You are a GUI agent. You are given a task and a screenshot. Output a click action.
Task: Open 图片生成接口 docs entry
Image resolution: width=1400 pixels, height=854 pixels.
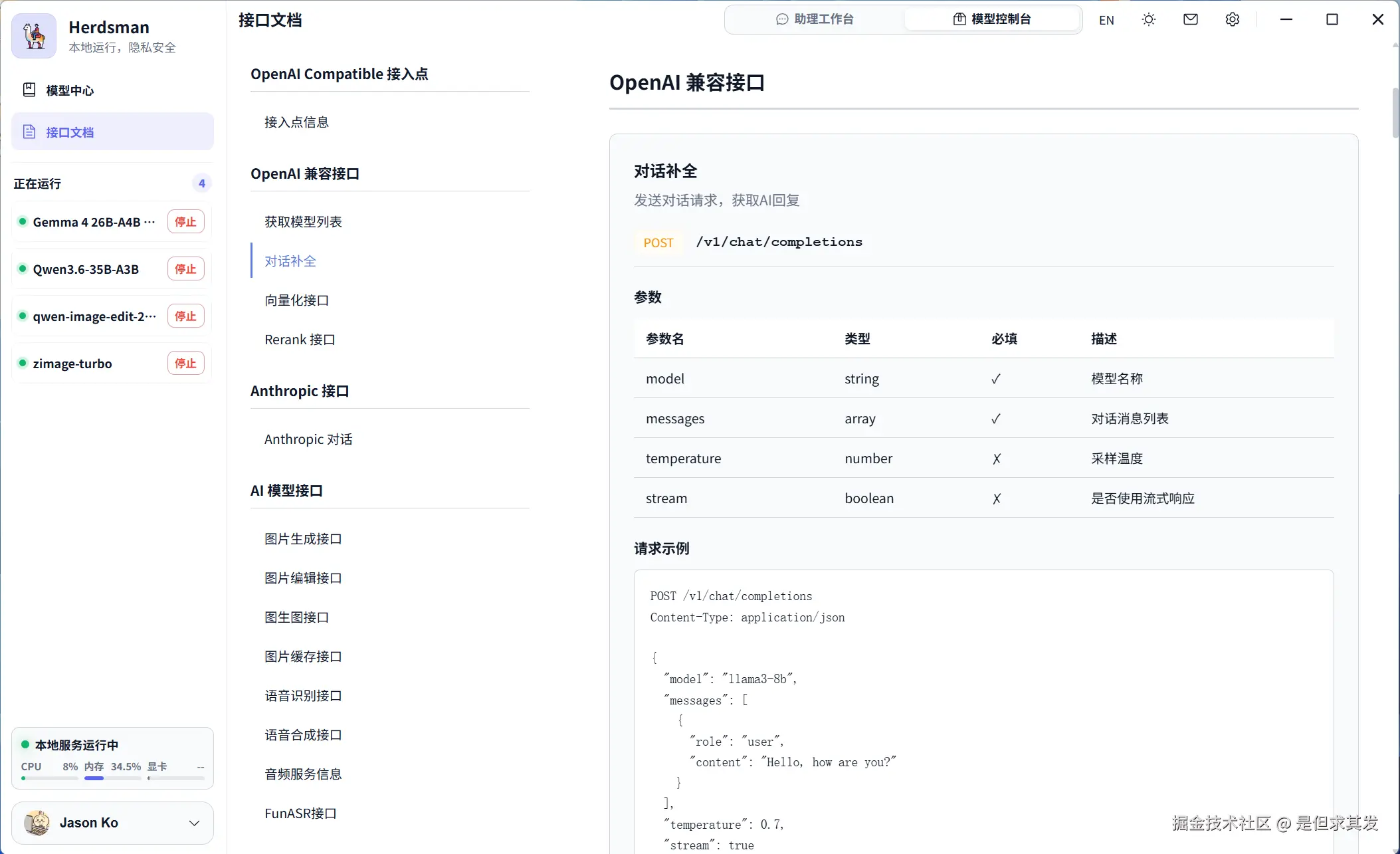coord(303,539)
